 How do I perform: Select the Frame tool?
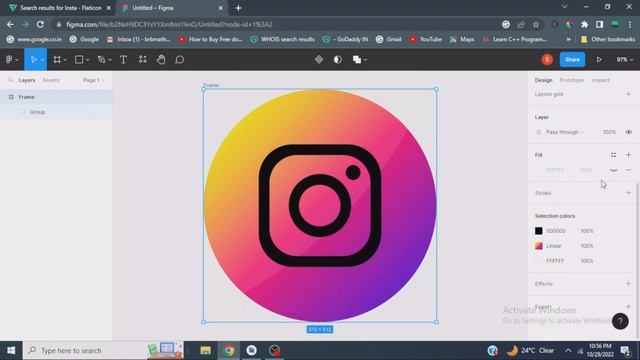(x=57, y=60)
